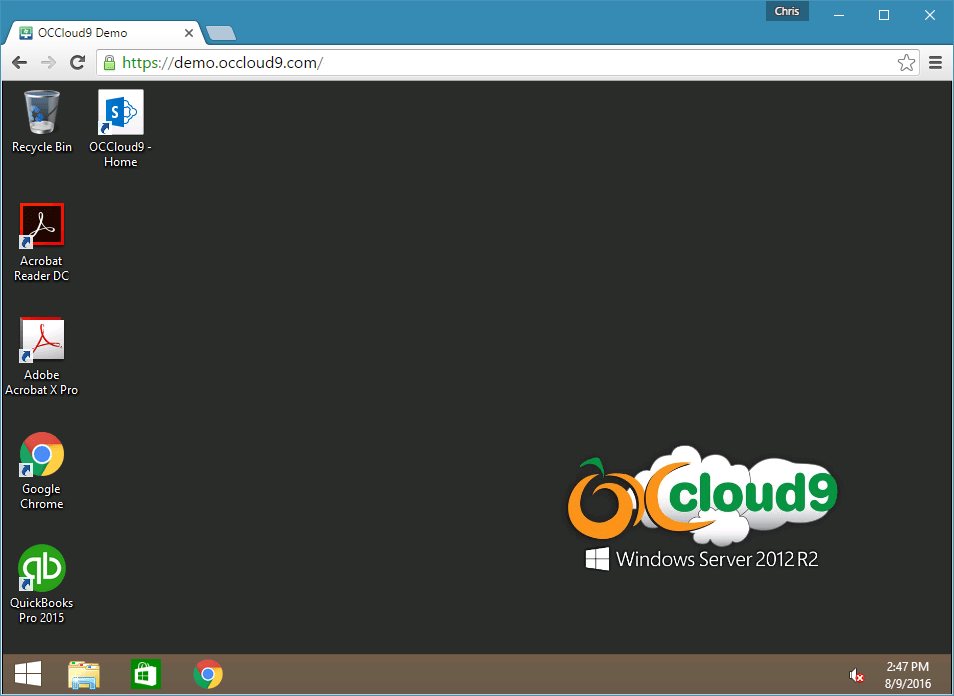Viewport: 954px width, 696px height.
Task: Focus the address bar with demo.occloud9.com URL
Action: (508, 63)
